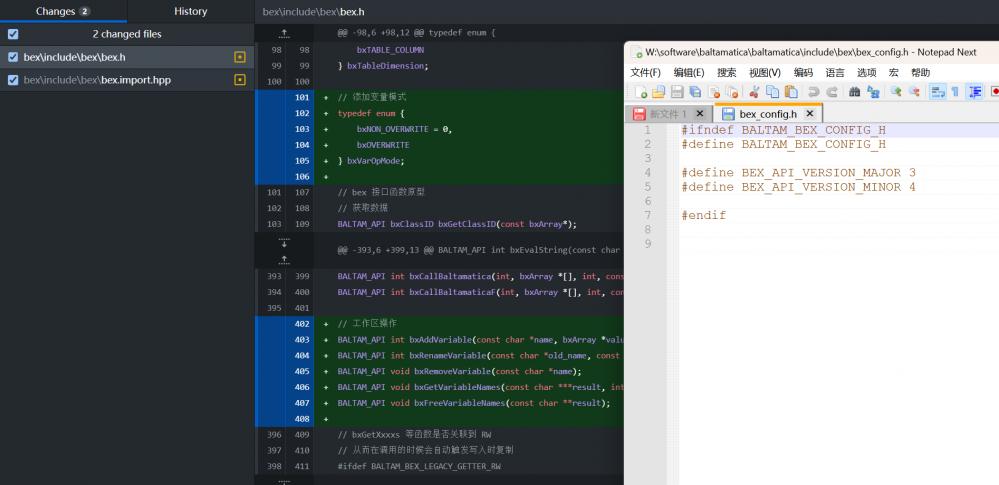Viewport: 999px width, 485px height.
Task: Open the 文件(F) menu
Action: (645, 72)
